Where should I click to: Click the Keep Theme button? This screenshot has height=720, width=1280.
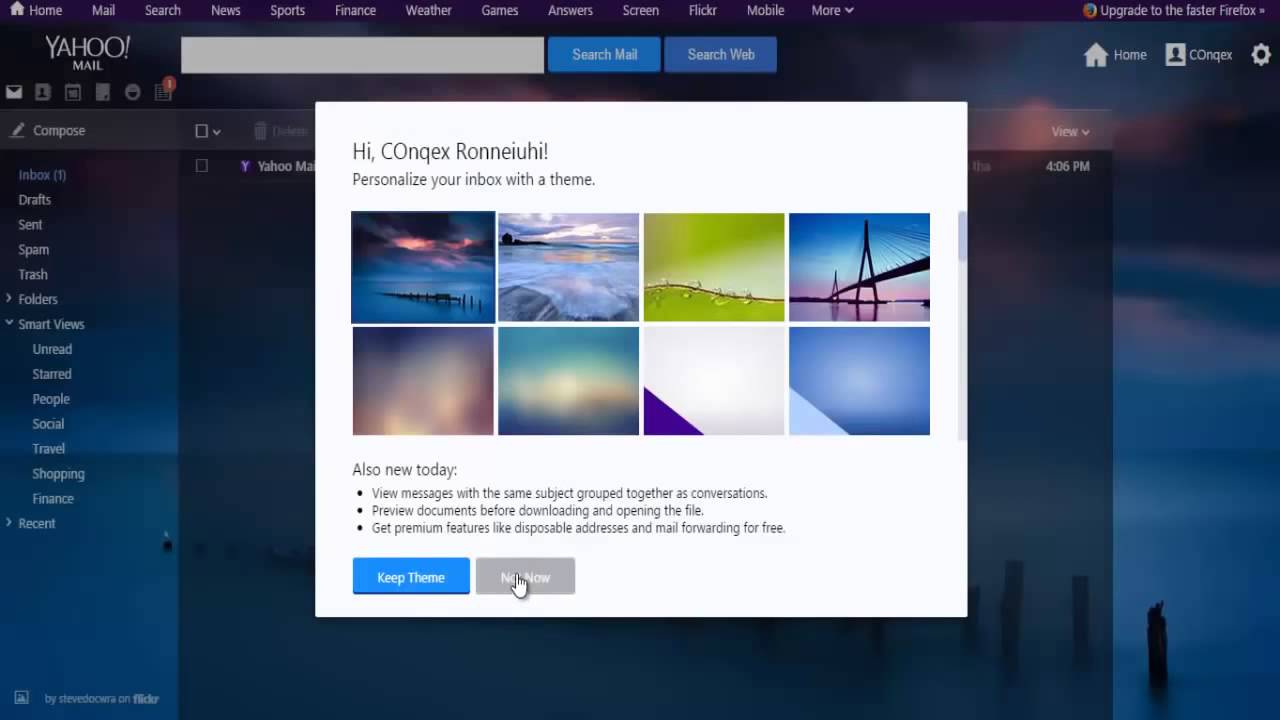click(411, 577)
